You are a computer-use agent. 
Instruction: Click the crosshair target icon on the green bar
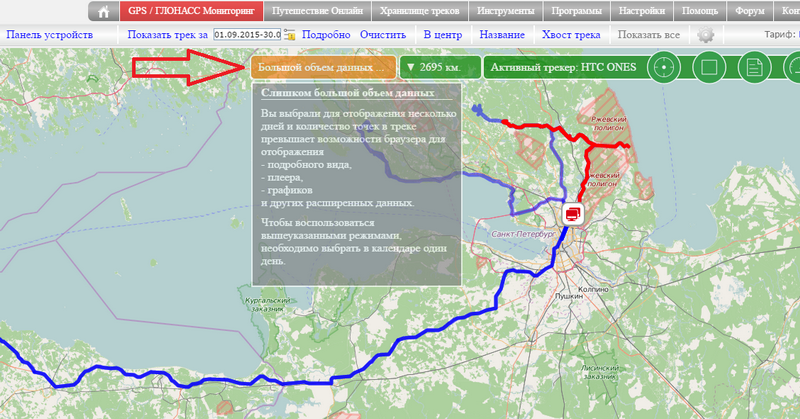(663, 68)
